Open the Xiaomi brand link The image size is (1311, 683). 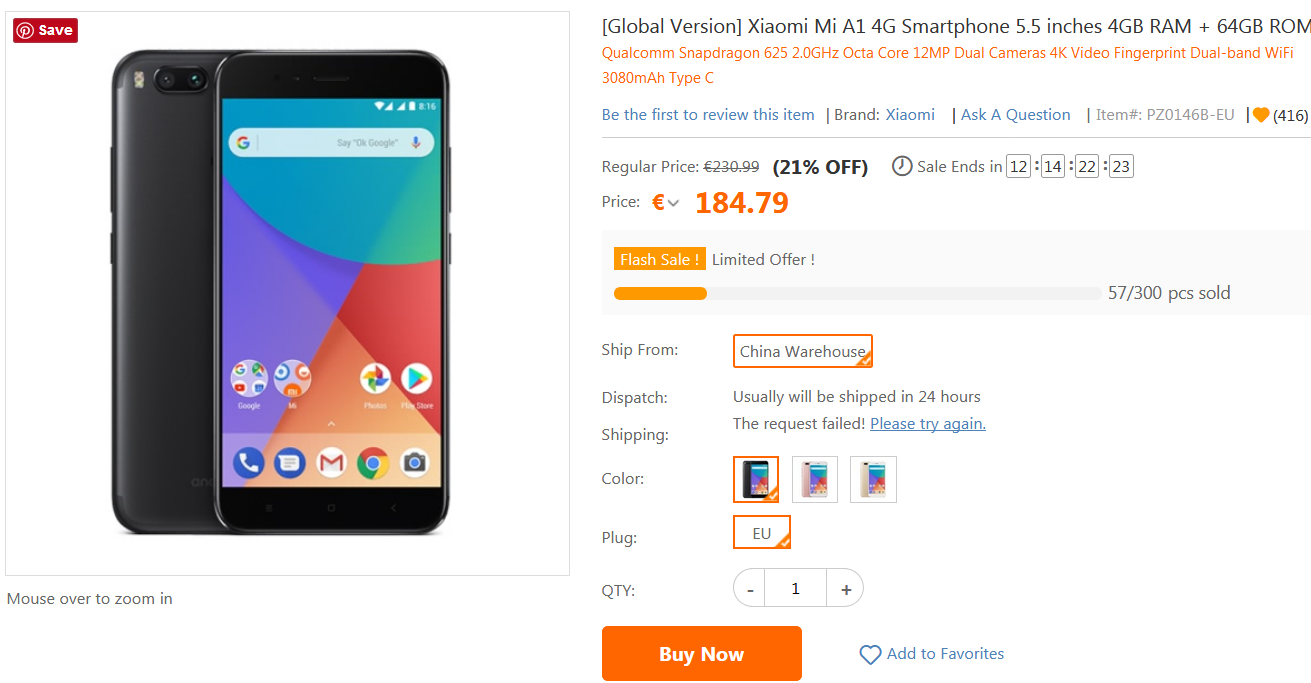910,115
